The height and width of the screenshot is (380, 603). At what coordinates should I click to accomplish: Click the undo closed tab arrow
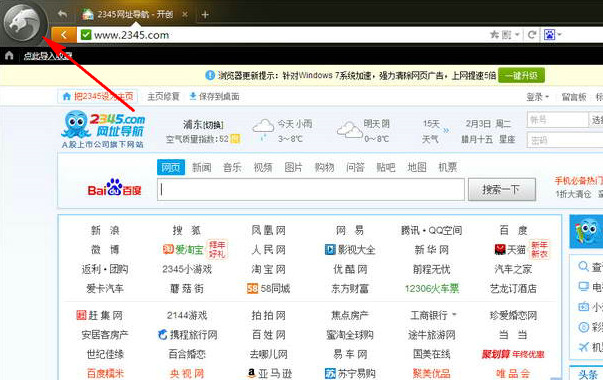tap(62, 14)
